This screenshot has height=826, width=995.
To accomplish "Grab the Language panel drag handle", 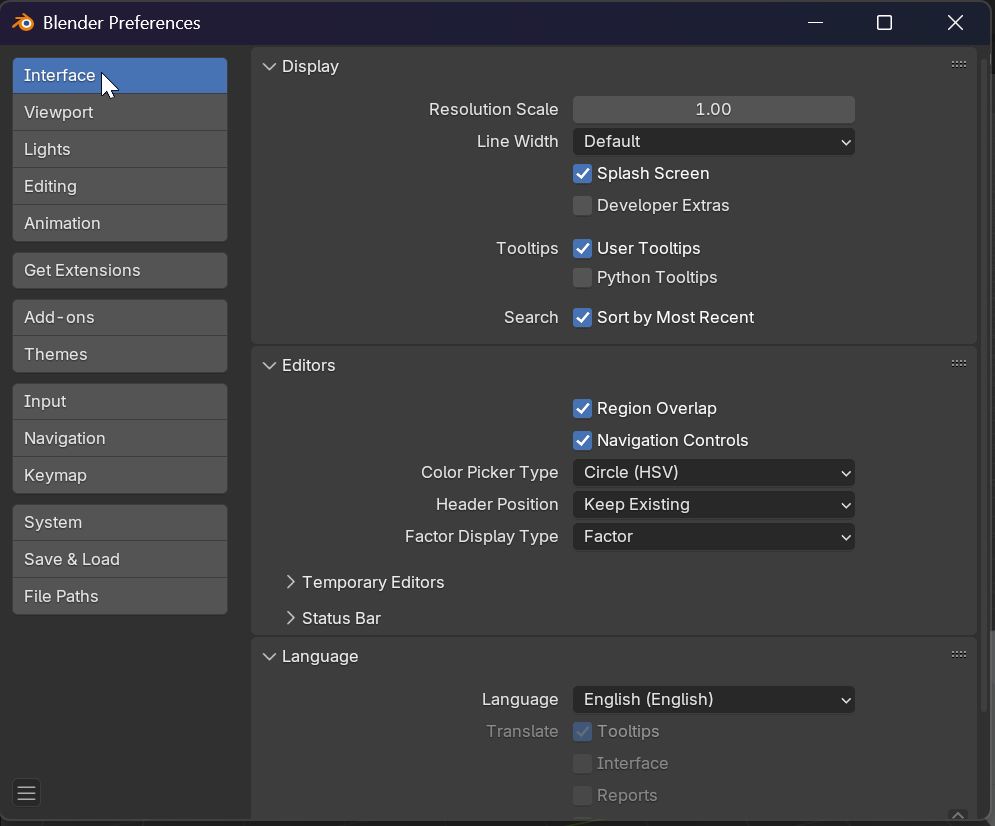I will point(958,654).
